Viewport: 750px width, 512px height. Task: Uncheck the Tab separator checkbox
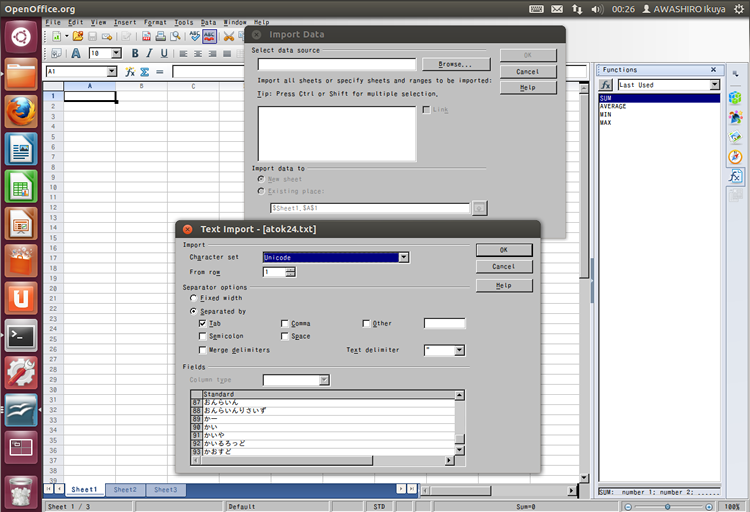point(202,323)
